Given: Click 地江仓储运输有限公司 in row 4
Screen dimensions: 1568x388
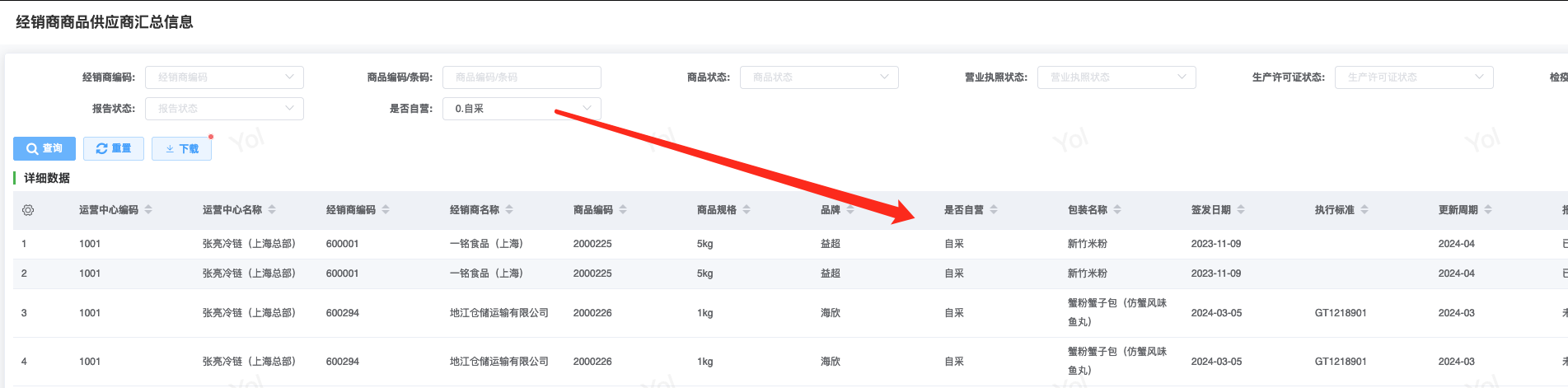Looking at the screenshot, I should [499, 362].
